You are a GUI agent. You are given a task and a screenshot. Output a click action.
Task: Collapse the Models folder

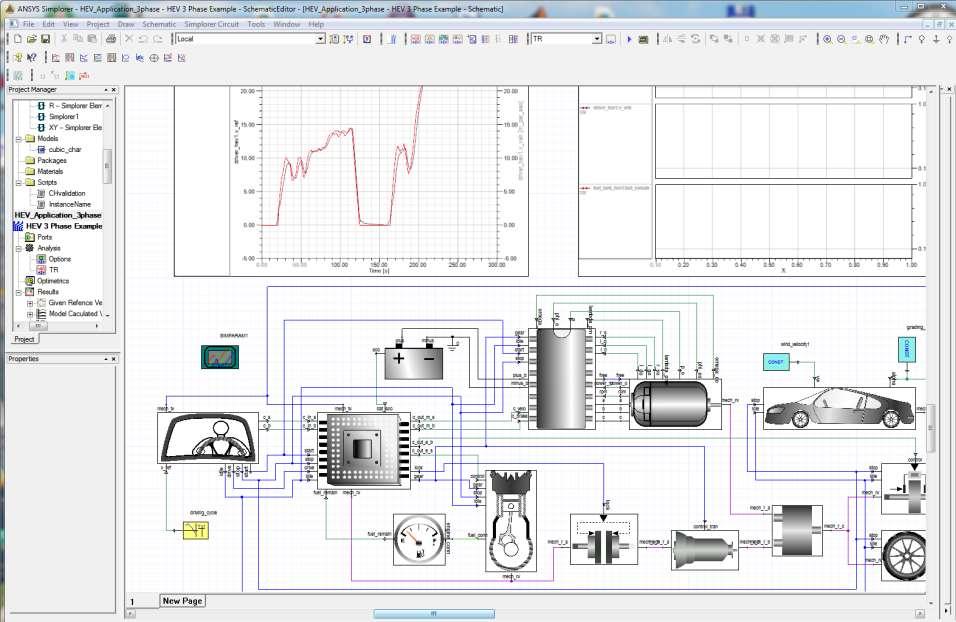(x=19, y=139)
